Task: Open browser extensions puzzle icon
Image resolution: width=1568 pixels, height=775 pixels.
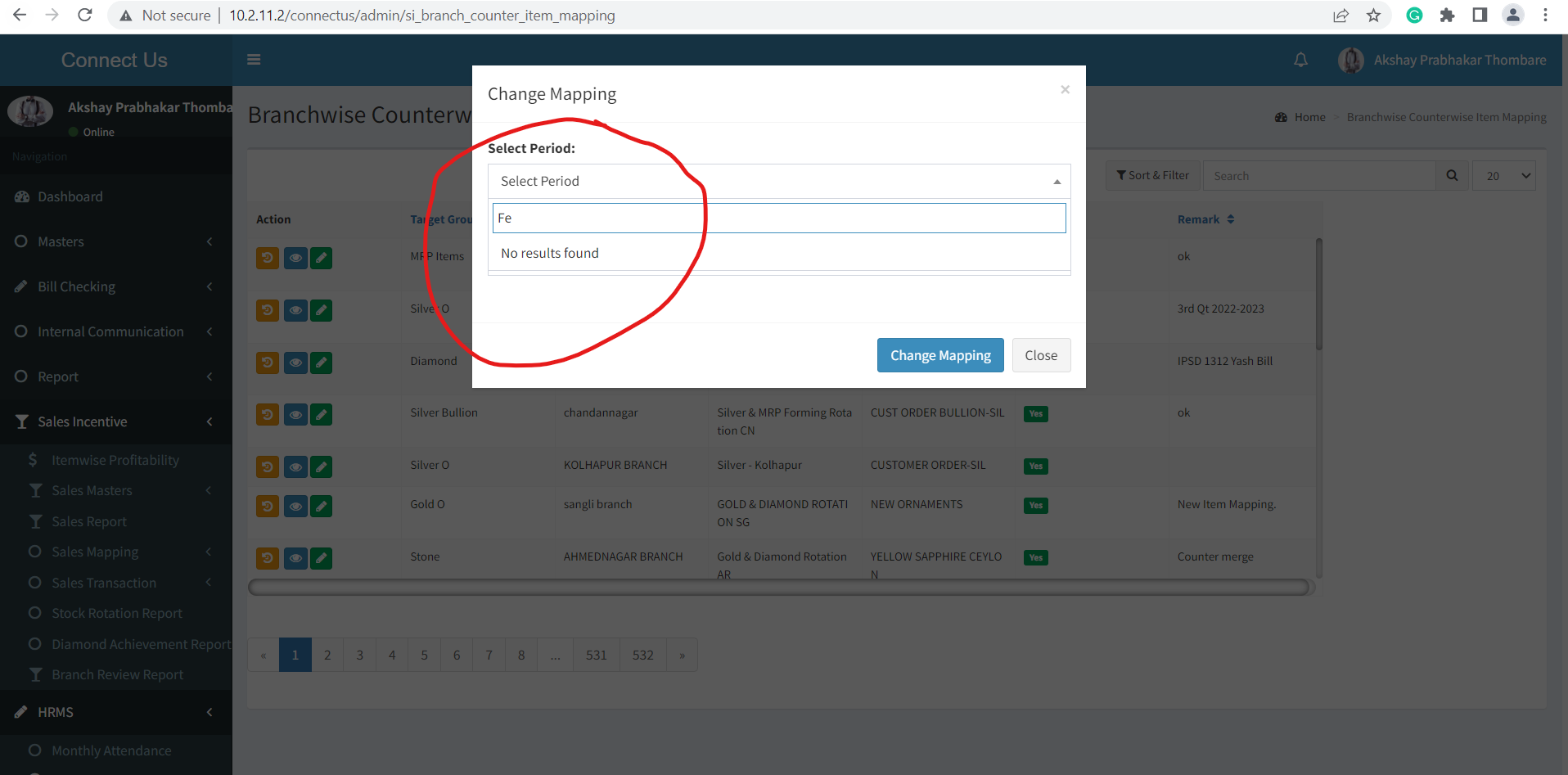Action: click(1447, 15)
